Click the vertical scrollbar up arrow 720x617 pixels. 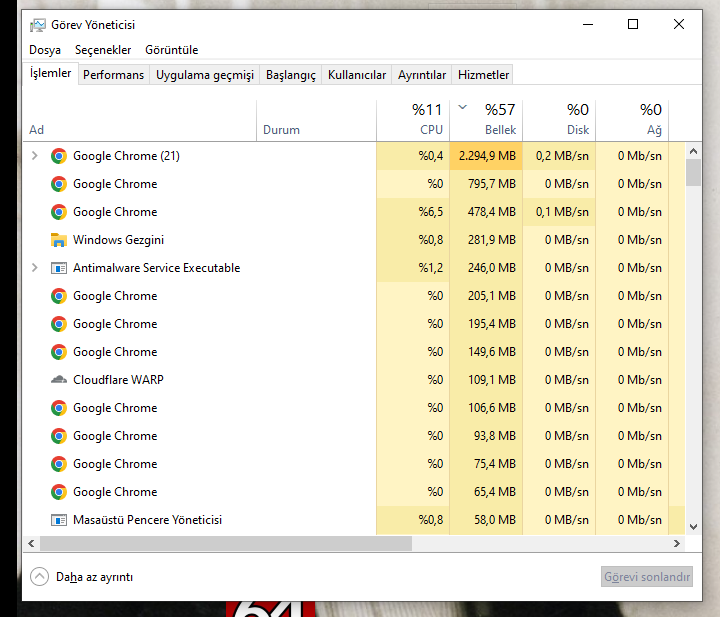coord(693,151)
